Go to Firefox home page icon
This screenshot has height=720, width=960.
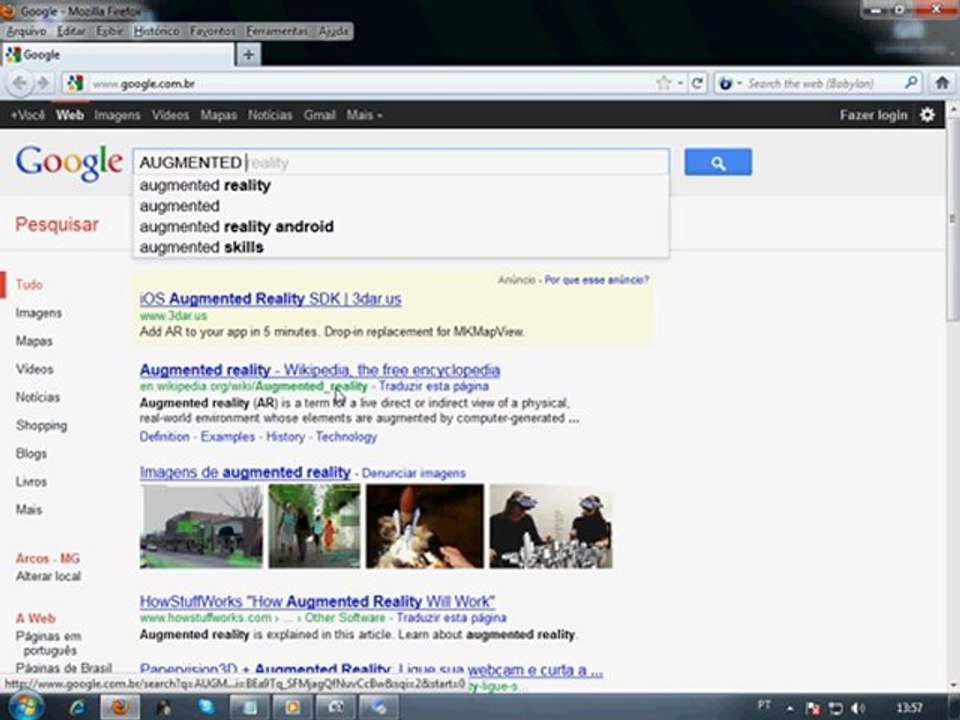tap(942, 83)
